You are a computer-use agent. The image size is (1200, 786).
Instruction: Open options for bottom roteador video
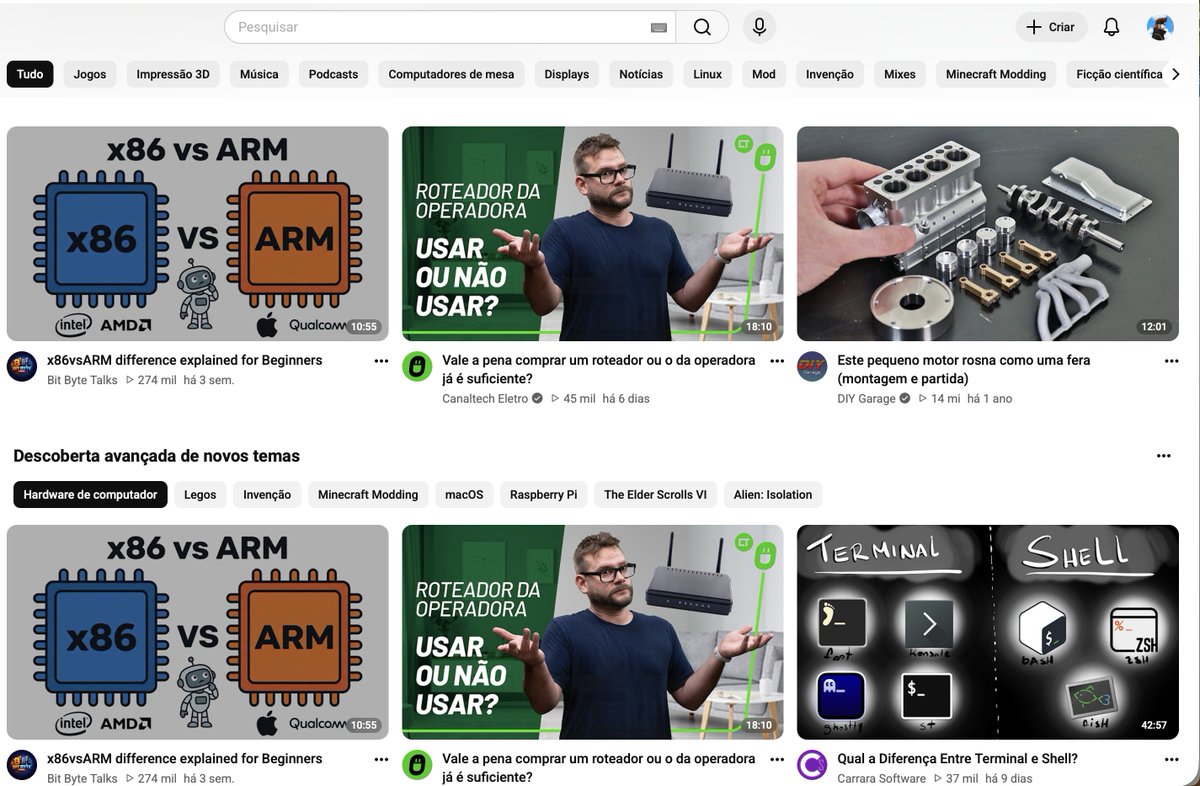(777, 760)
